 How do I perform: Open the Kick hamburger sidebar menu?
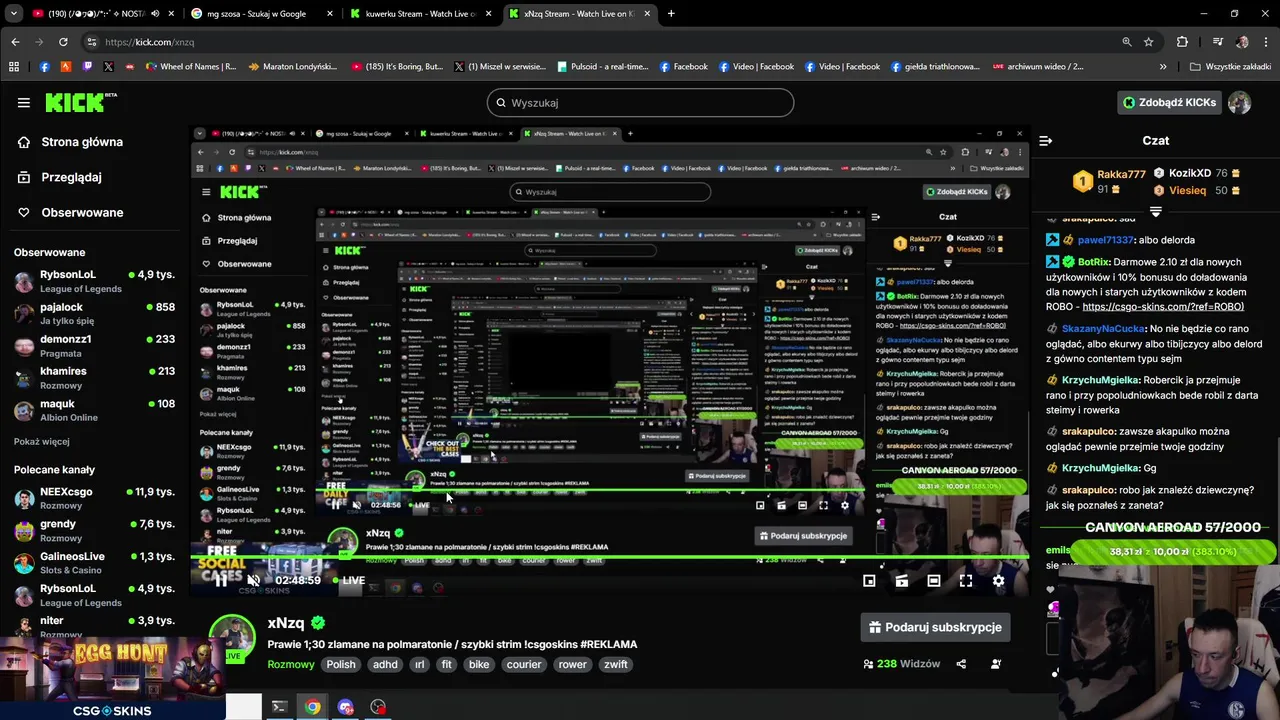23,102
